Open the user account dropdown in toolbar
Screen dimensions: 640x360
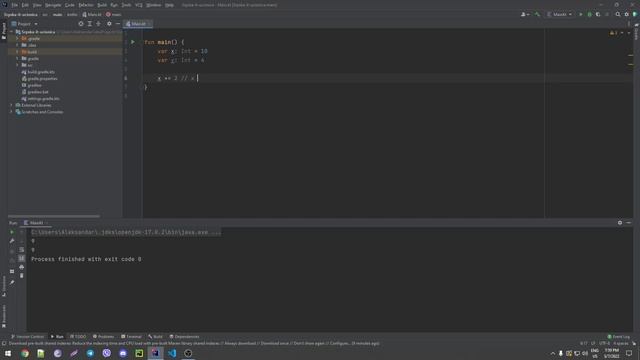pos(525,14)
